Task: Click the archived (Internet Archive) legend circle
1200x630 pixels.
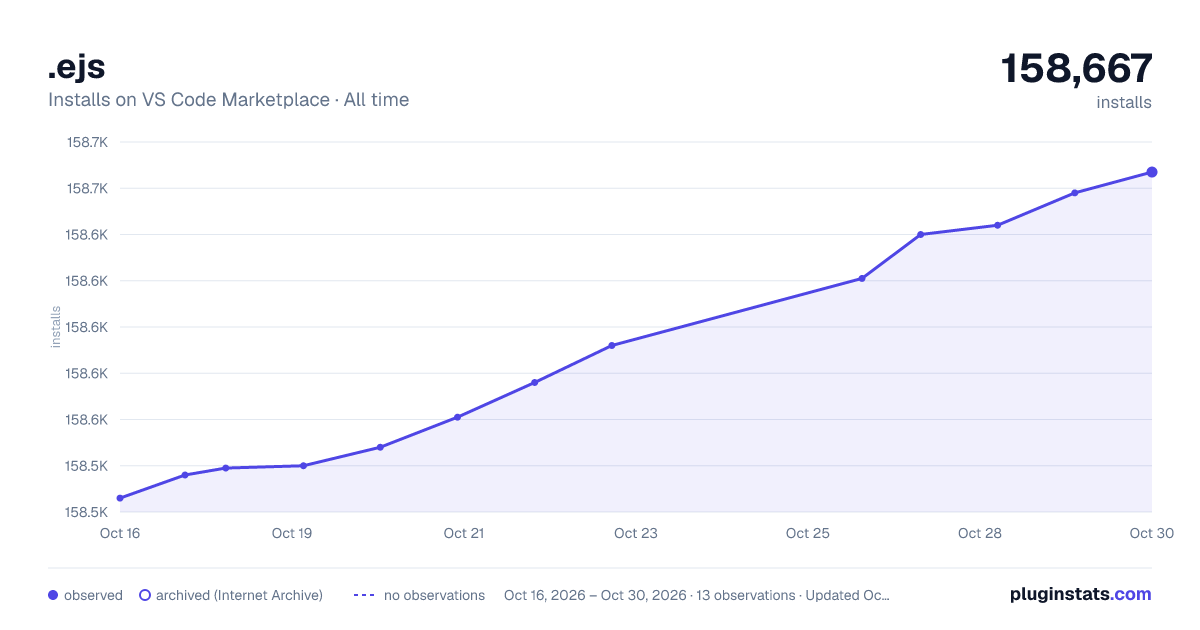Action: pos(144,595)
